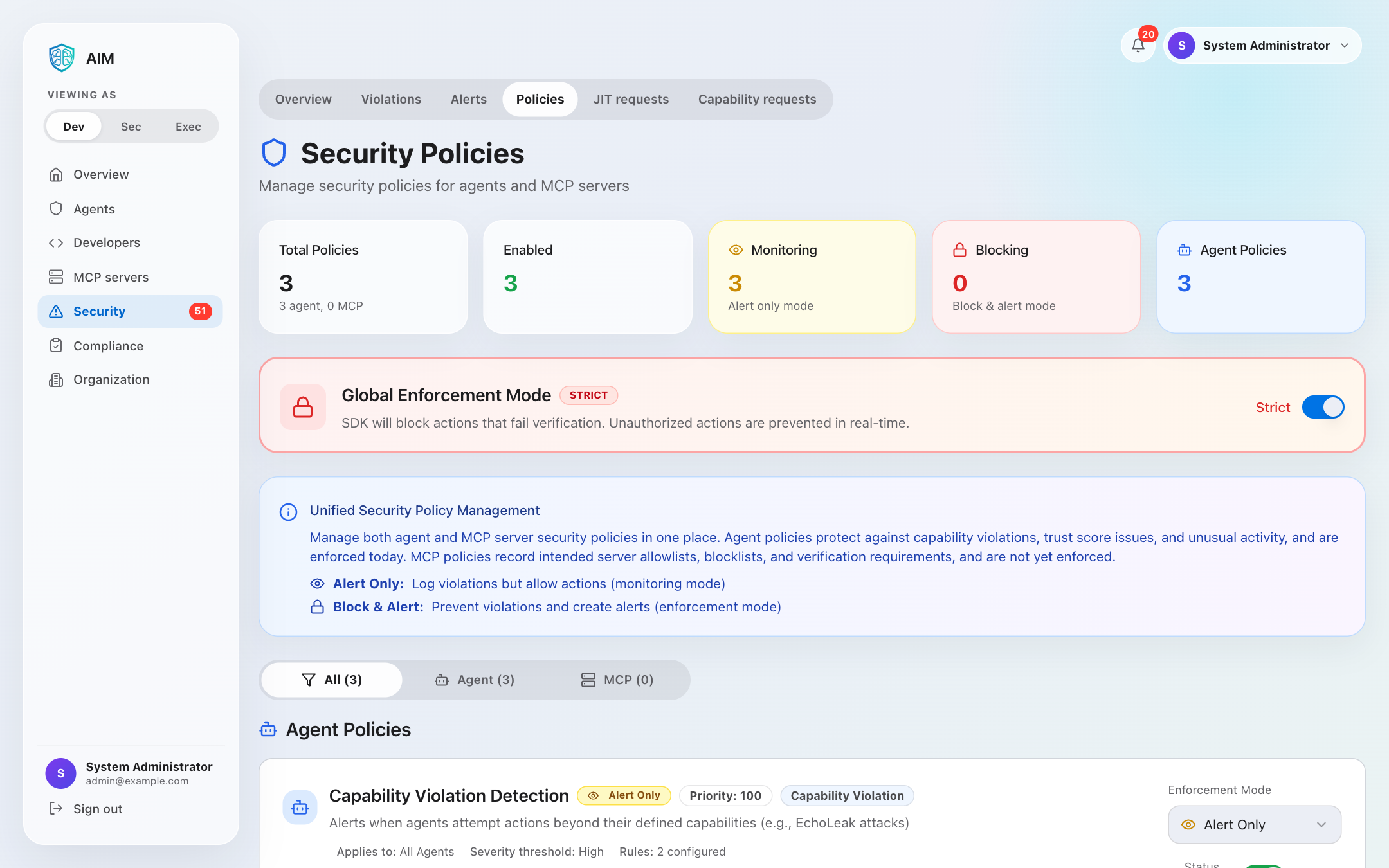The width and height of the screenshot is (1389, 868).
Task: Select the Policies tab
Action: (540, 99)
